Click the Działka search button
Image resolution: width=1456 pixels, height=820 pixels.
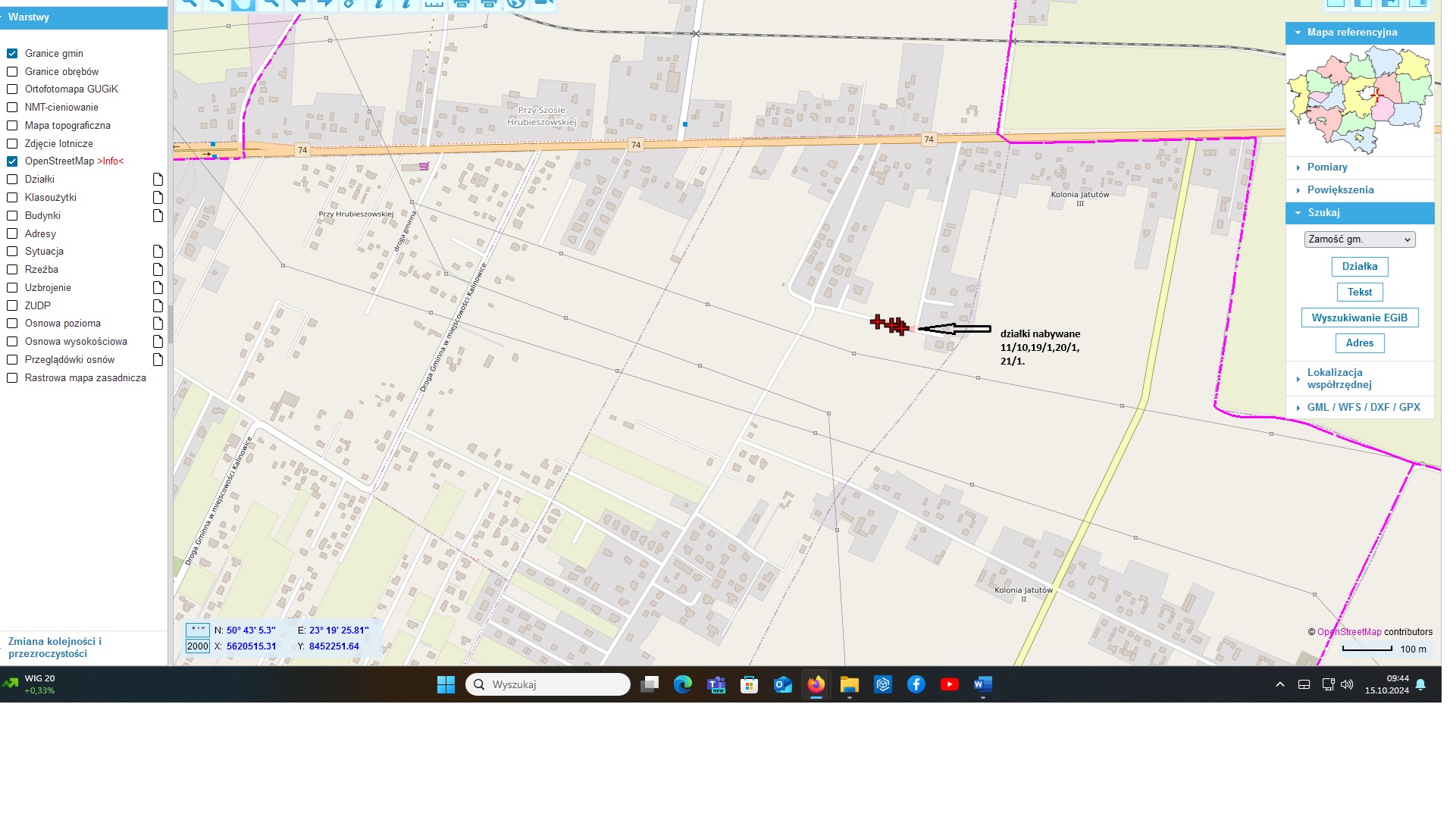coord(1359,267)
